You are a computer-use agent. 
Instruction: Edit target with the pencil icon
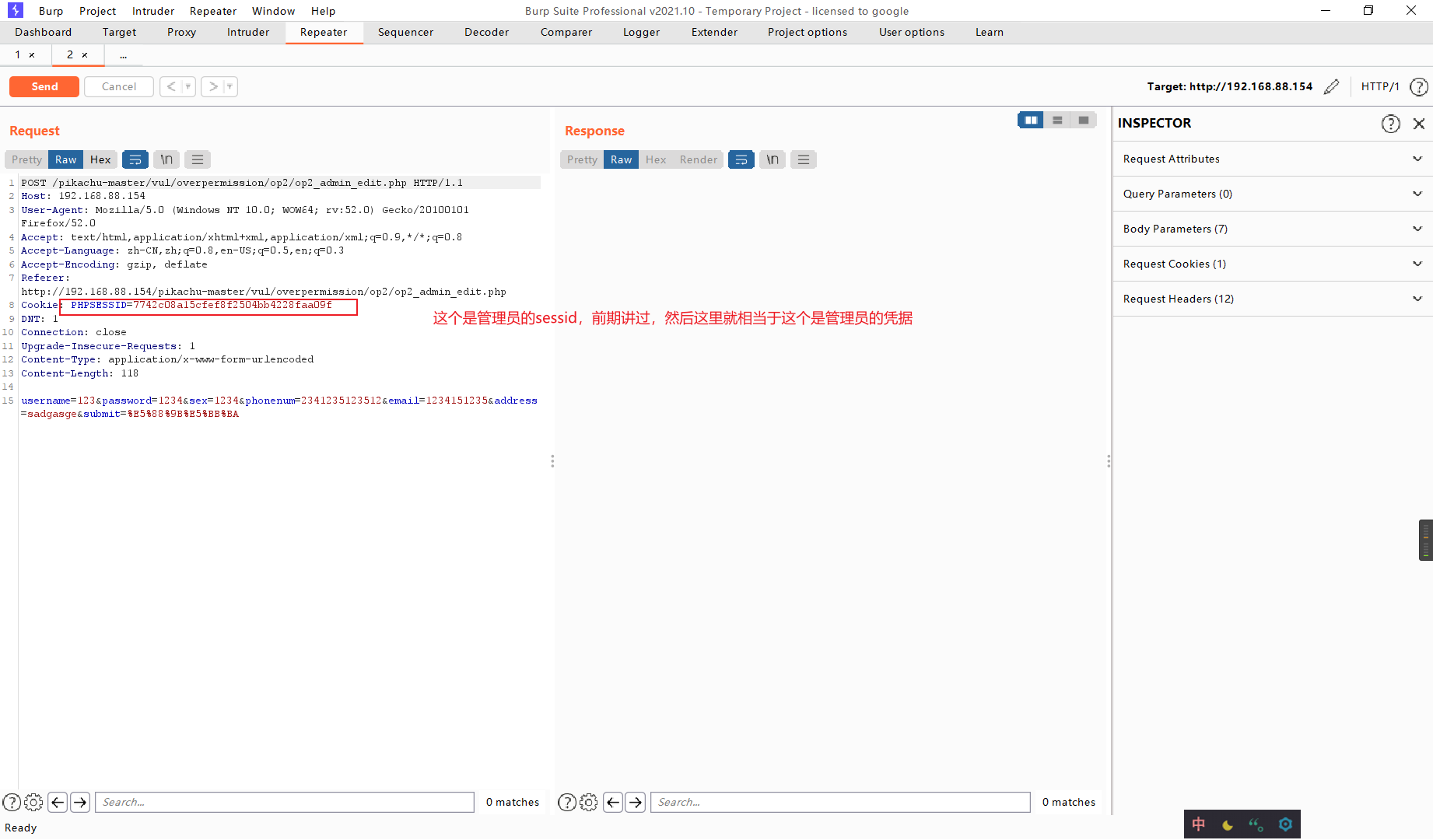[1332, 86]
